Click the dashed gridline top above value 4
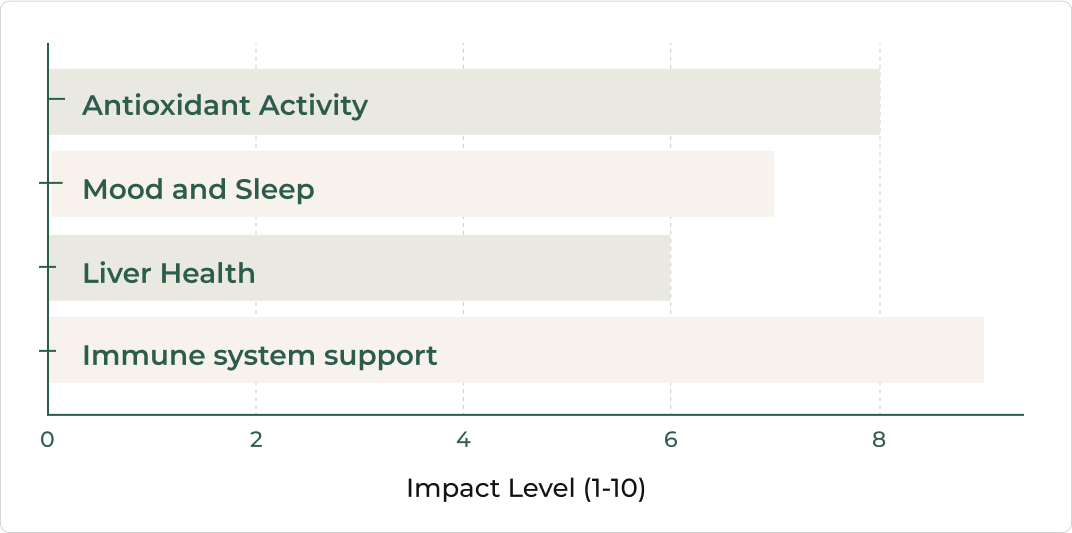Screen dimensions: 1072x533 click(463, 50)
